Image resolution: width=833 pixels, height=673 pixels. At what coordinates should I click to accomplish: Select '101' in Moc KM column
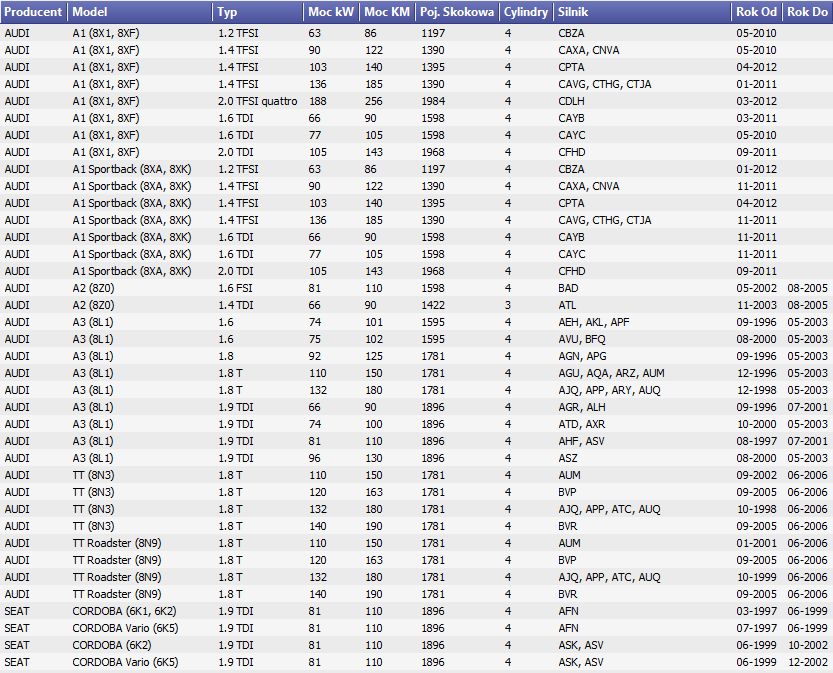pyautogui.click(x=374, y=322)
